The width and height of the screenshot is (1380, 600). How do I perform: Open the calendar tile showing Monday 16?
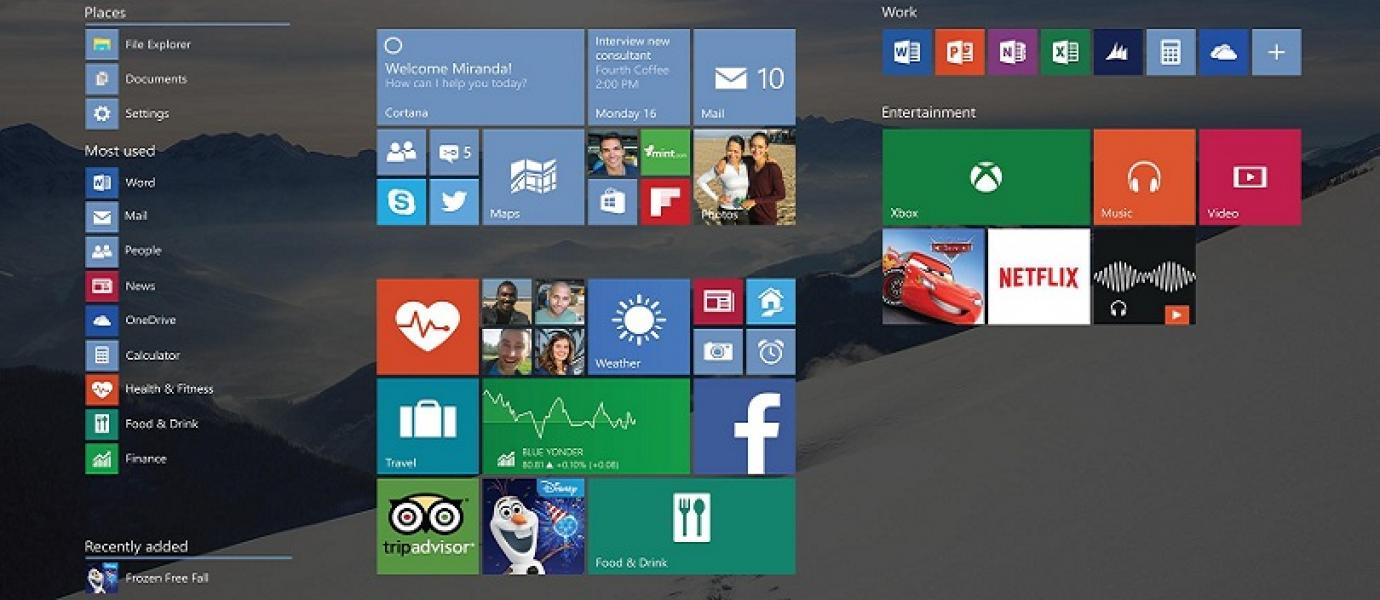tap(639, 77)
